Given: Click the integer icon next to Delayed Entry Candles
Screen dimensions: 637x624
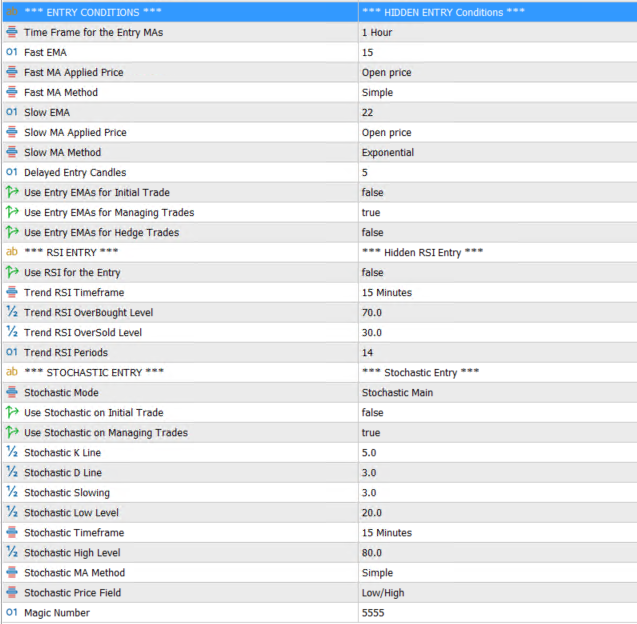Looking at the screenshot, I should point(12,172).
